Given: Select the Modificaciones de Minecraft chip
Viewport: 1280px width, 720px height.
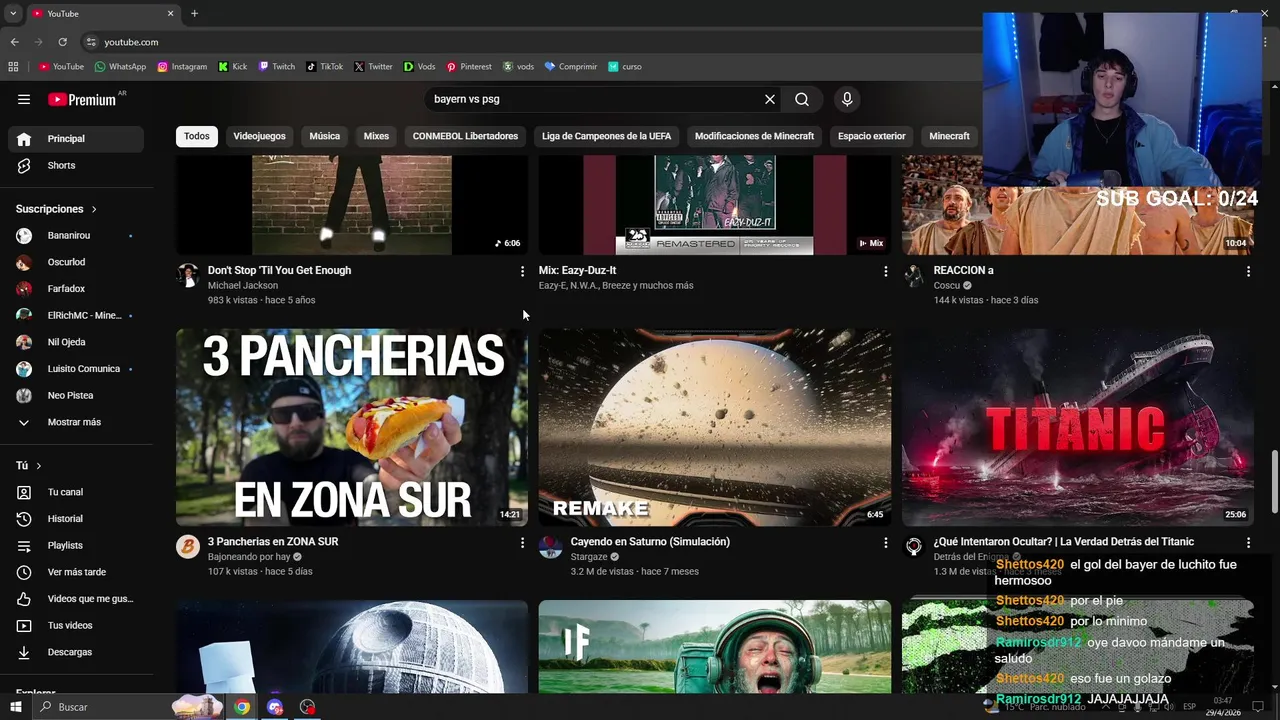Looking at the screenshot, I should (x=754, y=136).
